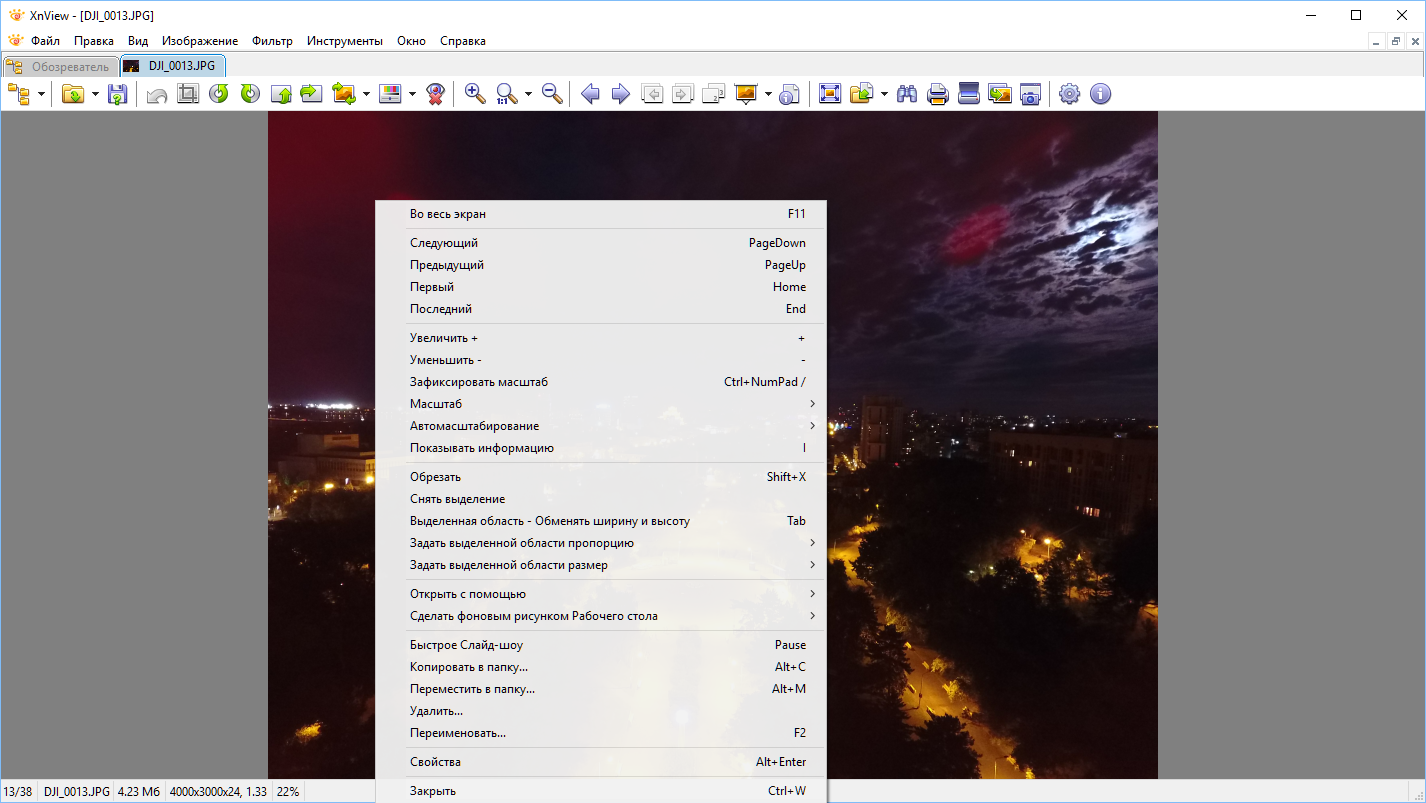This screenshot has width=1426, height=803.
Task: Choose Переименовать... in context menu
Action: 458,733
